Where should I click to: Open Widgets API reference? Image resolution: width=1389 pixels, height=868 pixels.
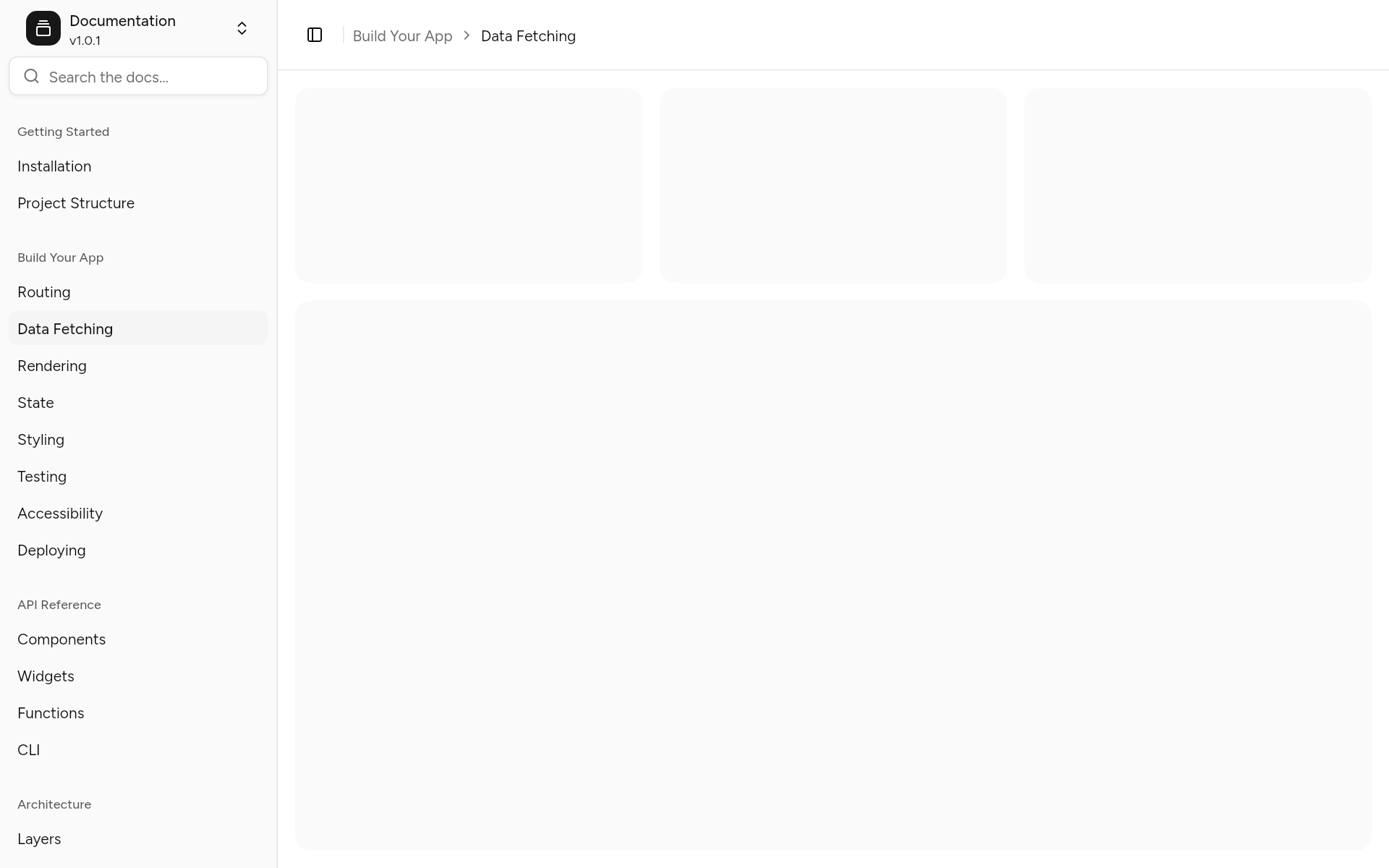coord(138,676)
